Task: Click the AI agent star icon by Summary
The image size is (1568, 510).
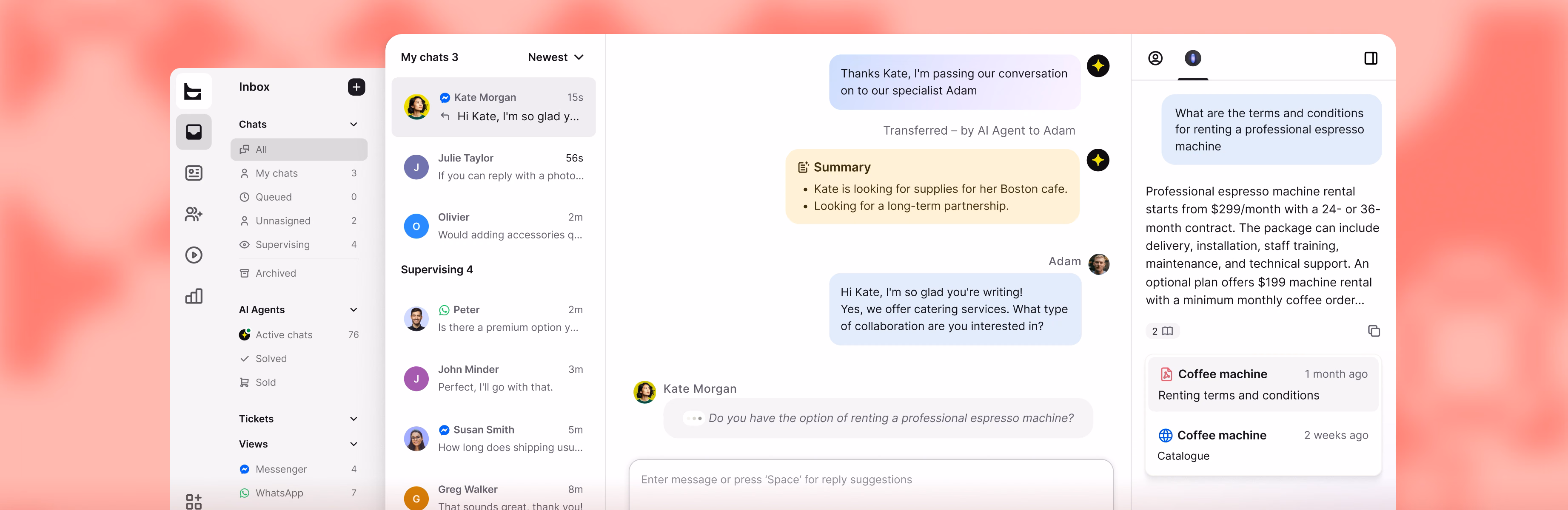Action: 1098,161
